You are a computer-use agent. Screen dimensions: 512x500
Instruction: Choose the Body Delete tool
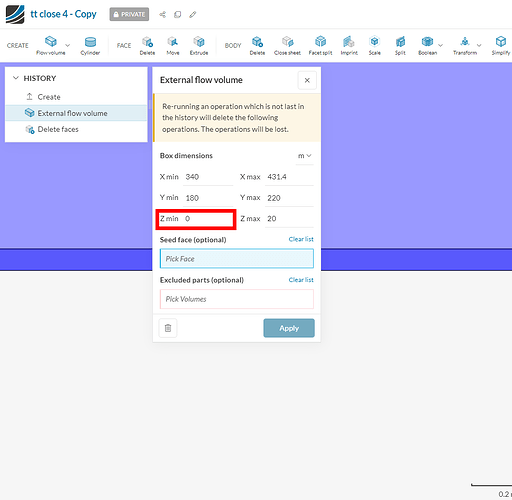[257, 46]
